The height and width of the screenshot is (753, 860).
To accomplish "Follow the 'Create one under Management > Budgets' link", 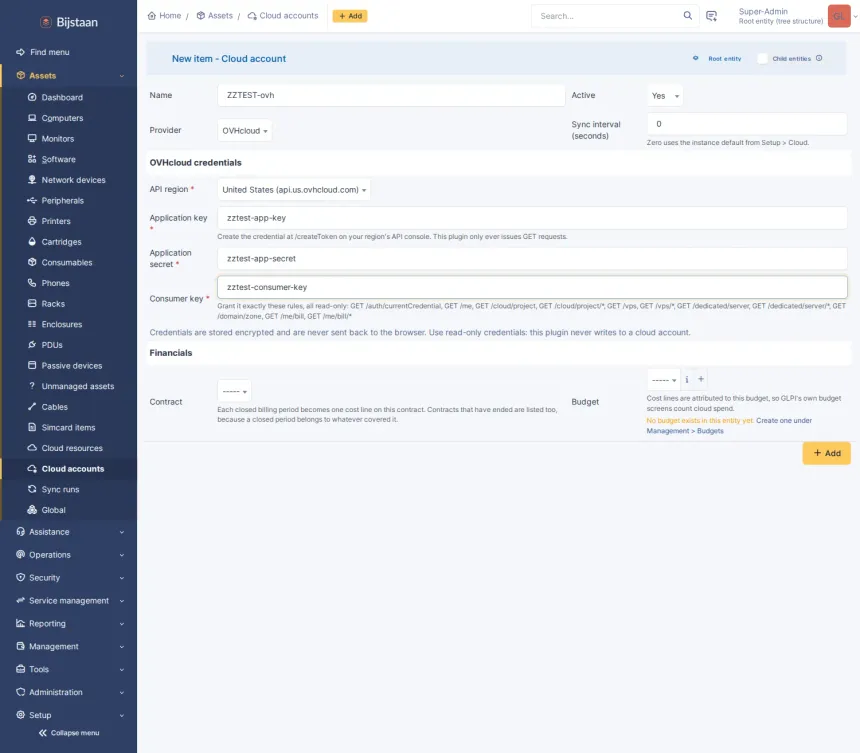I will click(x=729, y=426).
